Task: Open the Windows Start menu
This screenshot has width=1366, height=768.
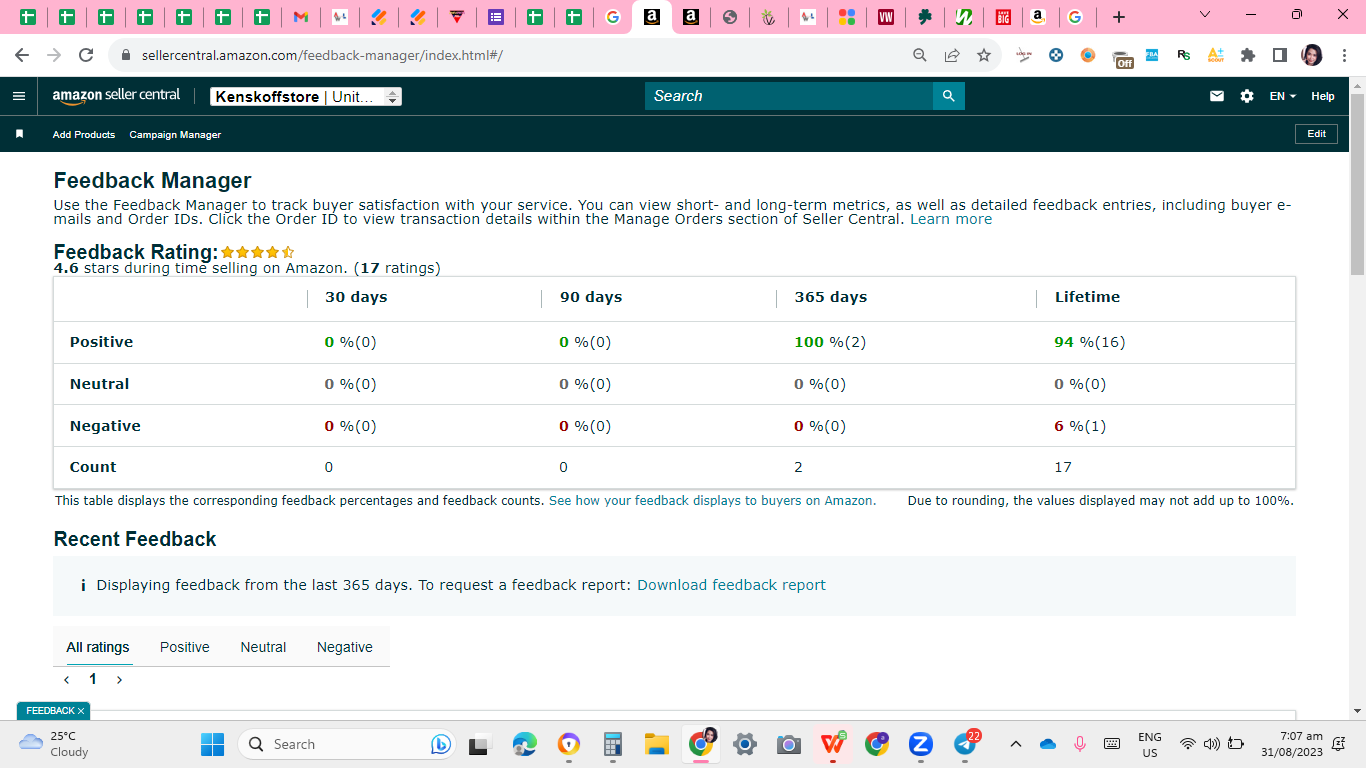Action: pyautogui.click(x=213, y=744)
